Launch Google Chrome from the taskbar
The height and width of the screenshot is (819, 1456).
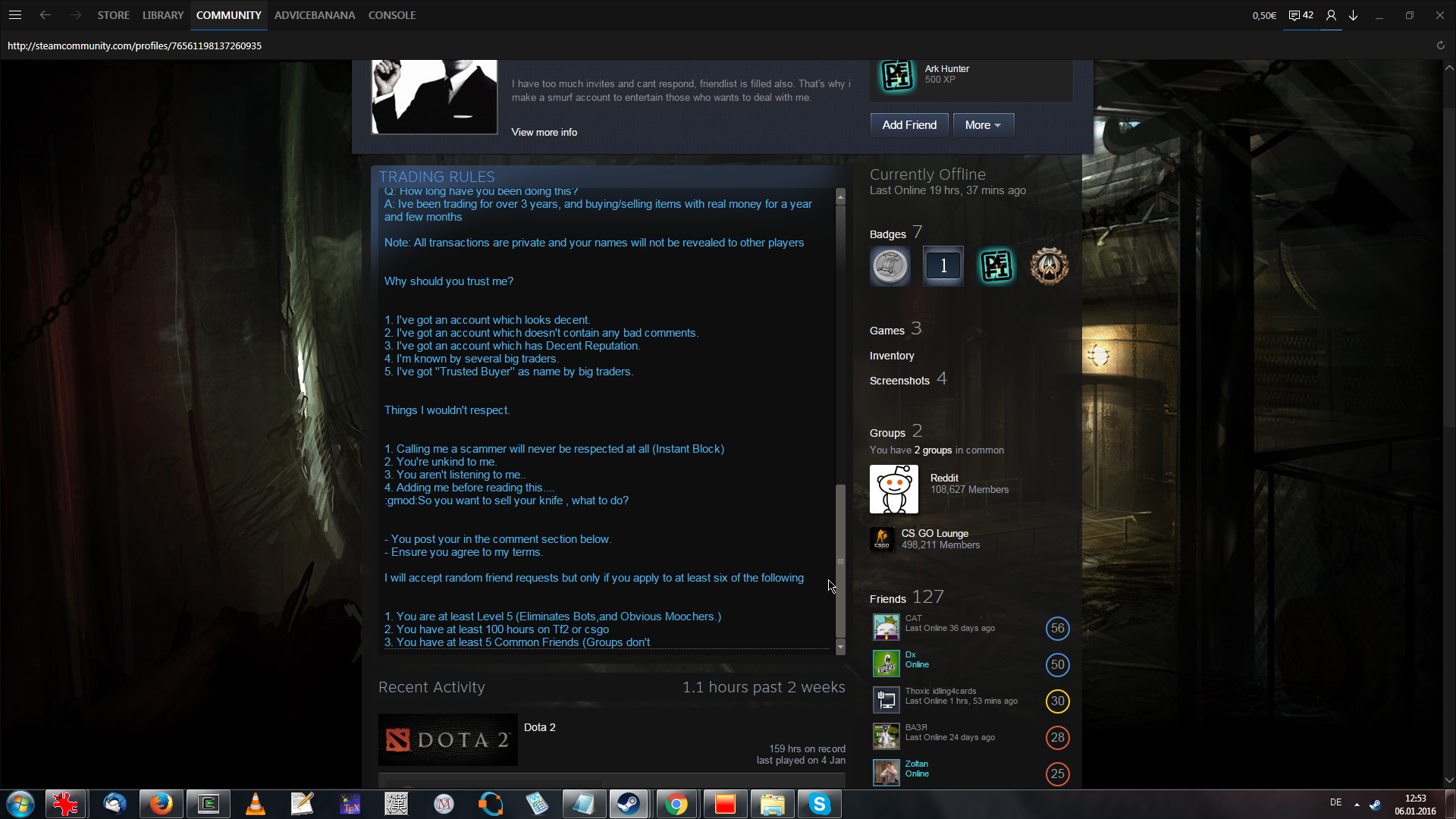[x=676, y=804]
